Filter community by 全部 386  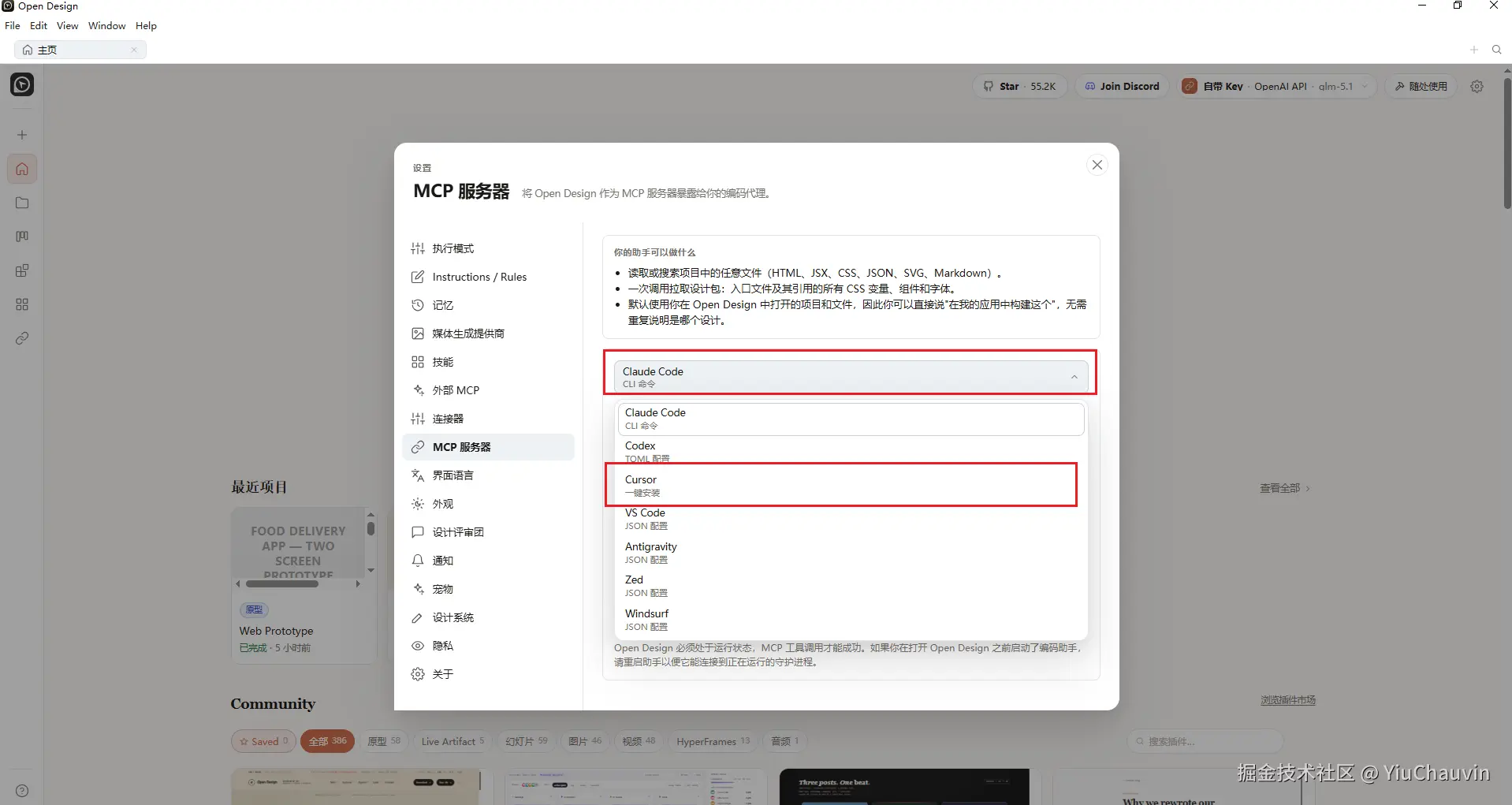click(x=327, y=741)
